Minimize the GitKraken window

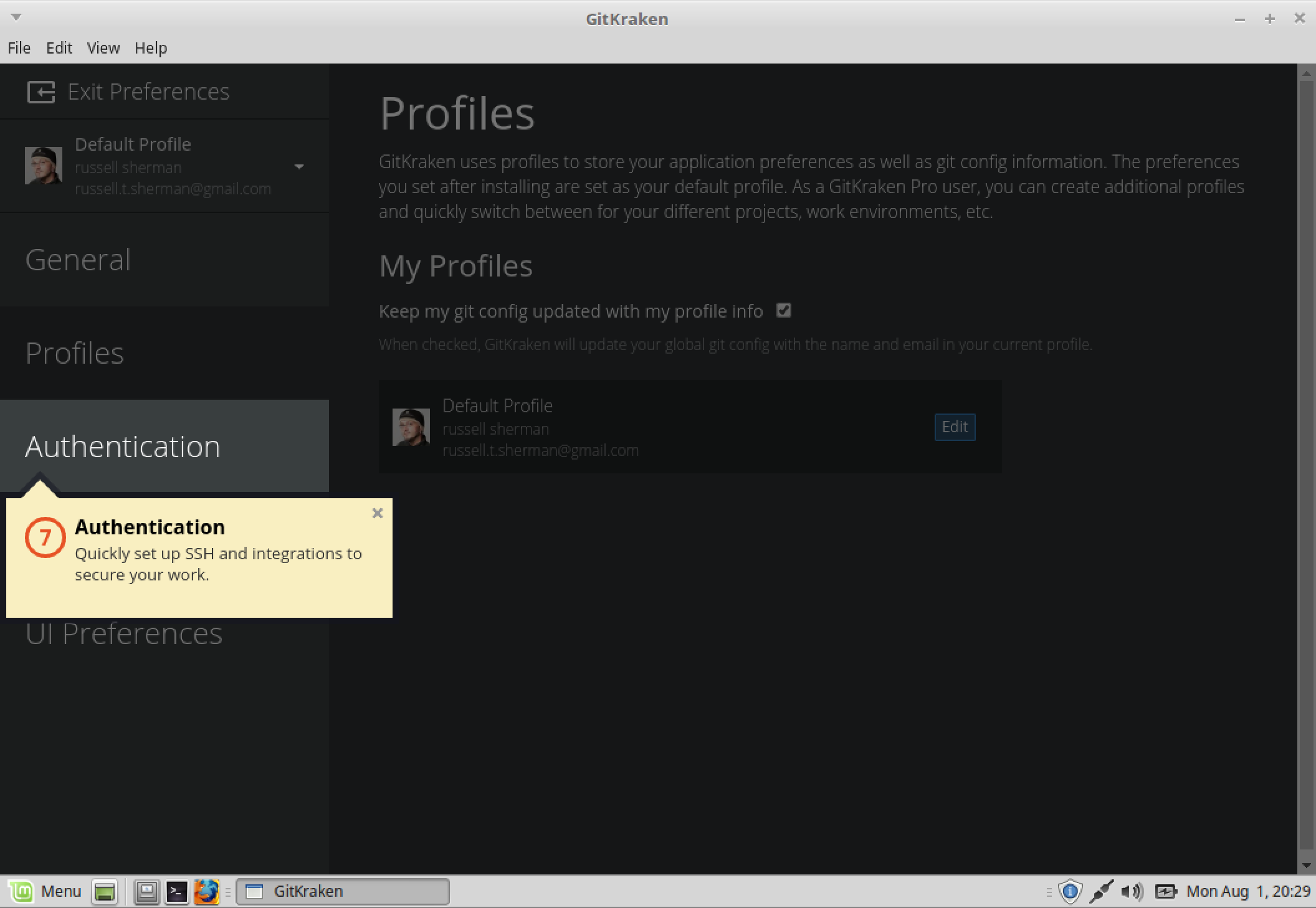[x=1240, y=19]
